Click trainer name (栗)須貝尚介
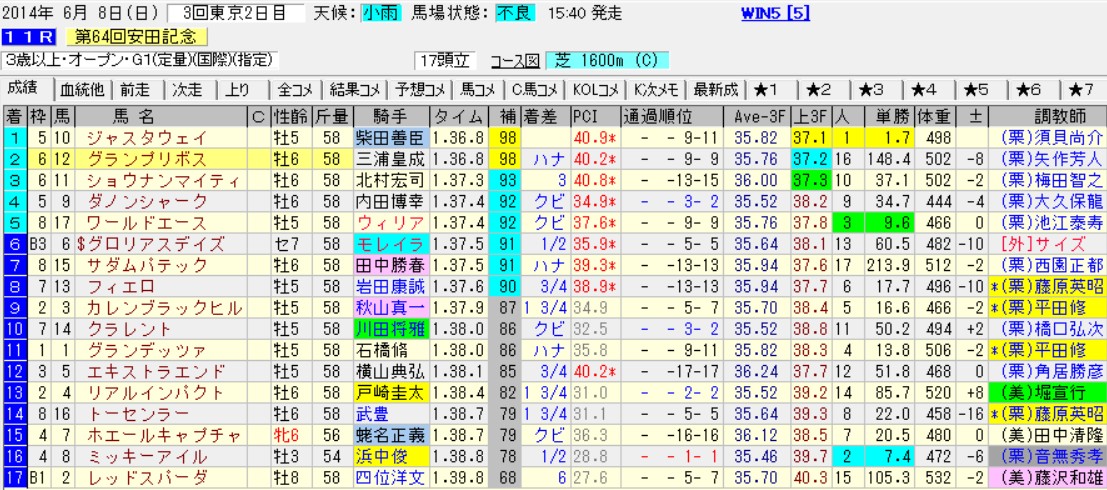1107x490 pixels. pos(1048,136)
